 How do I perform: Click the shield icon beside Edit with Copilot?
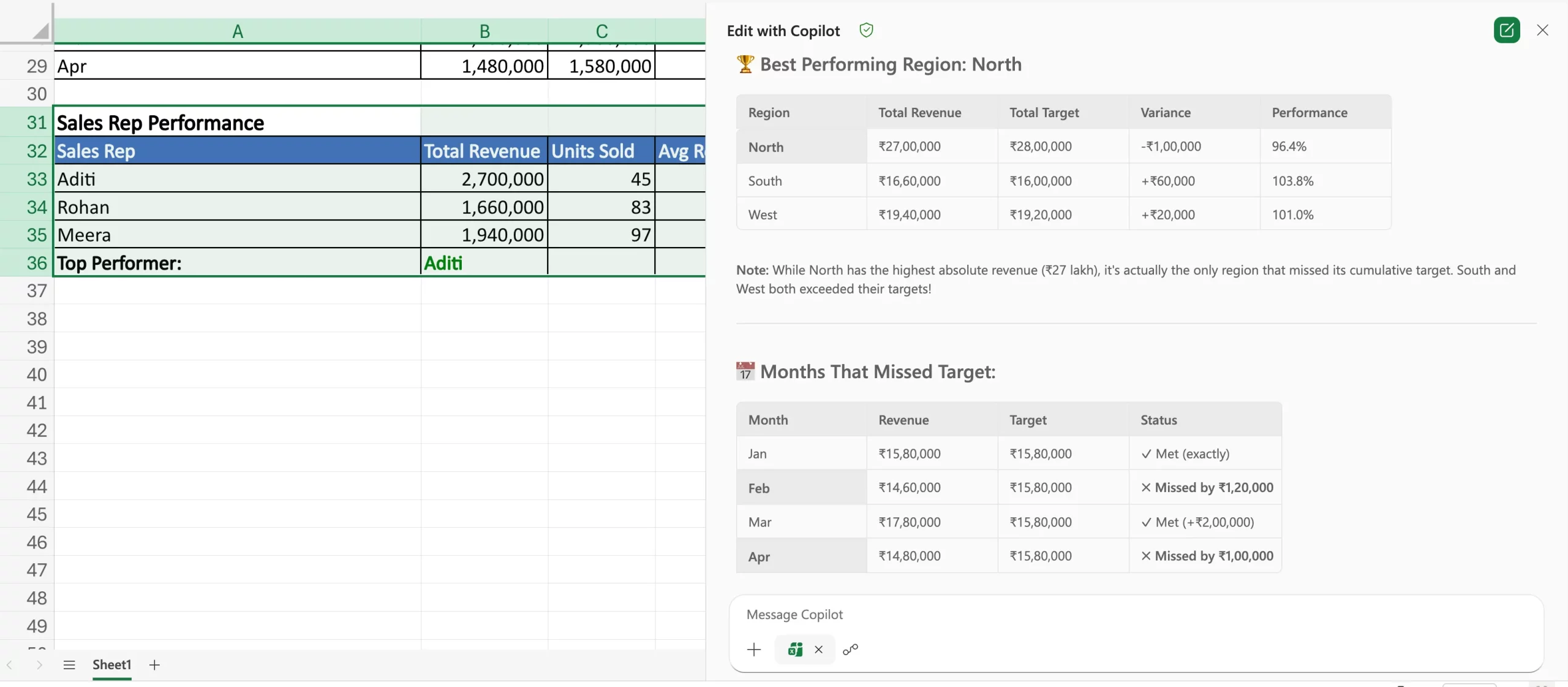point(866,30)
